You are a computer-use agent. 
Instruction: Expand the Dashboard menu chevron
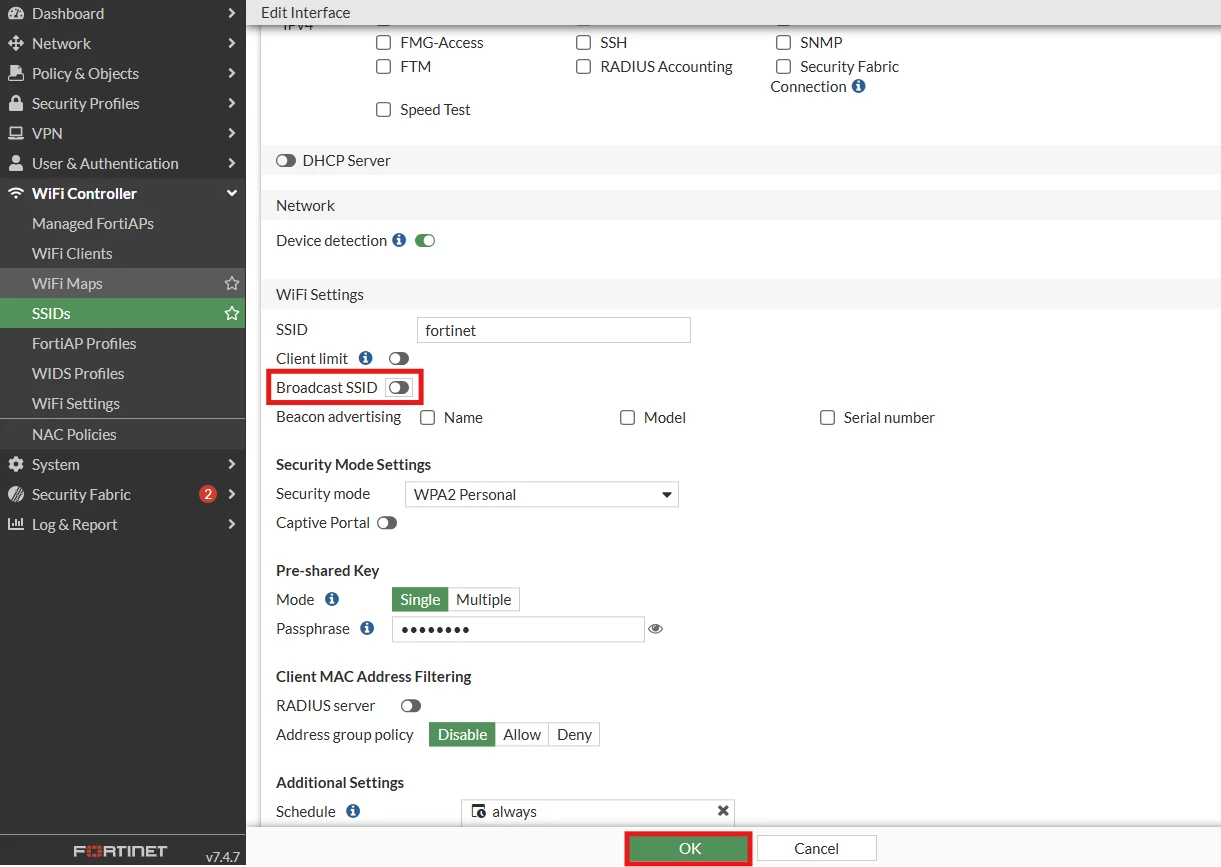pos(232,14)
